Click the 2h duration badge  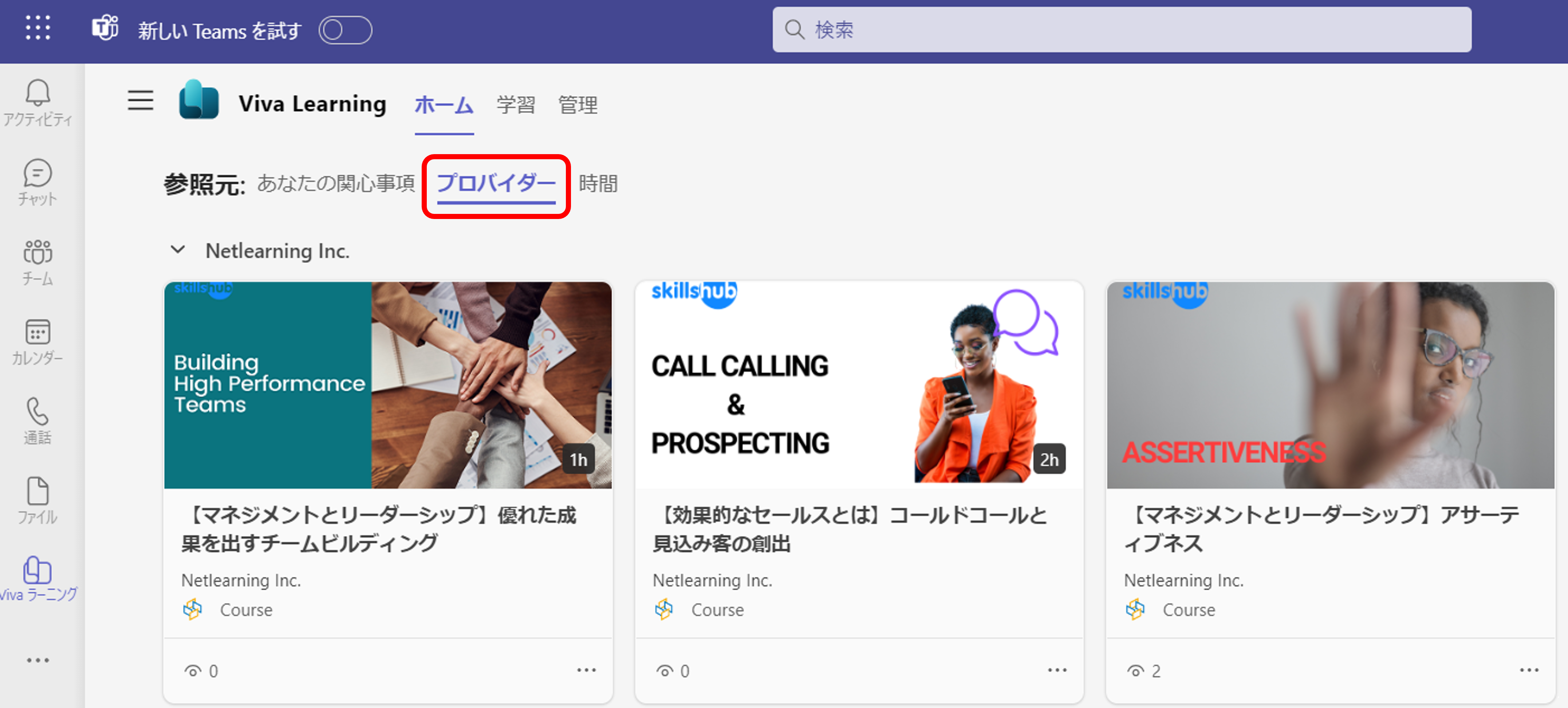point(1049,459)
